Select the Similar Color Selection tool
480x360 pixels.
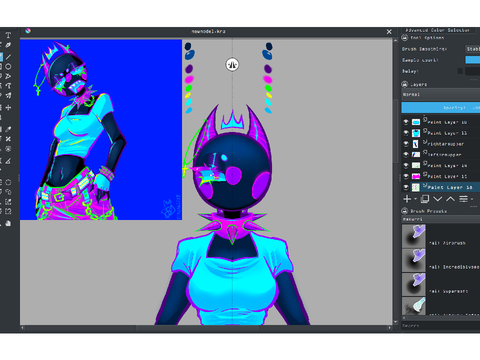[8, 202]
